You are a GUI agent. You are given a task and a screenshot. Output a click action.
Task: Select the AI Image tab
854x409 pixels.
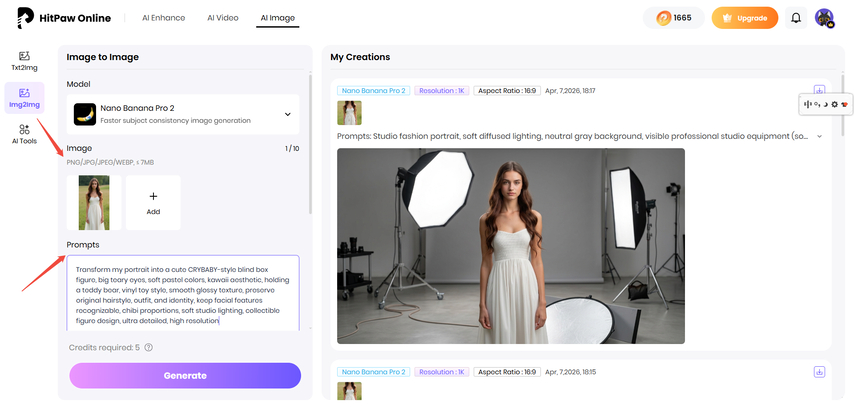coord(276,18)
